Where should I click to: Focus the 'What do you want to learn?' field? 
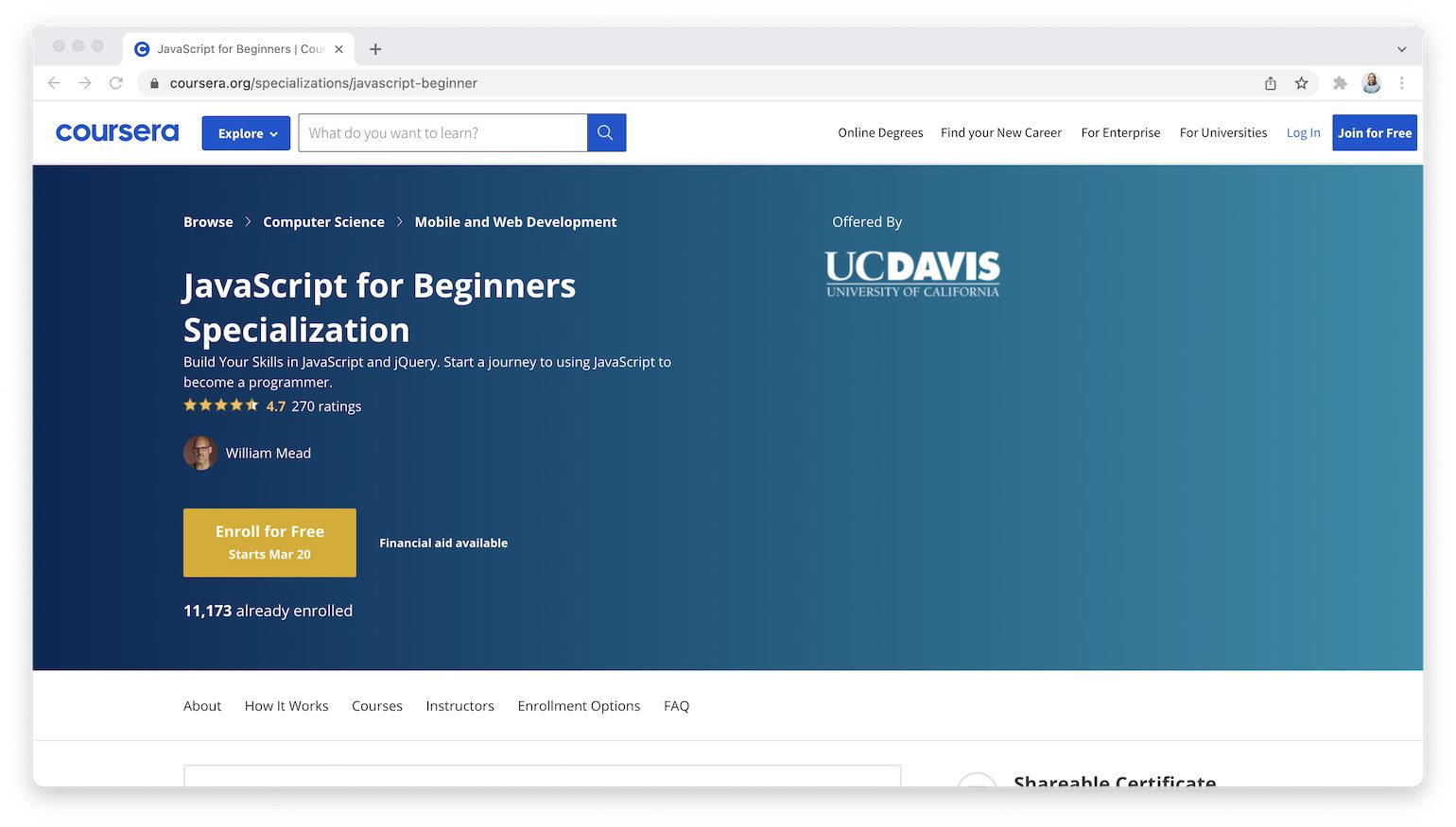pyautogui.click(x=442, y=133)
